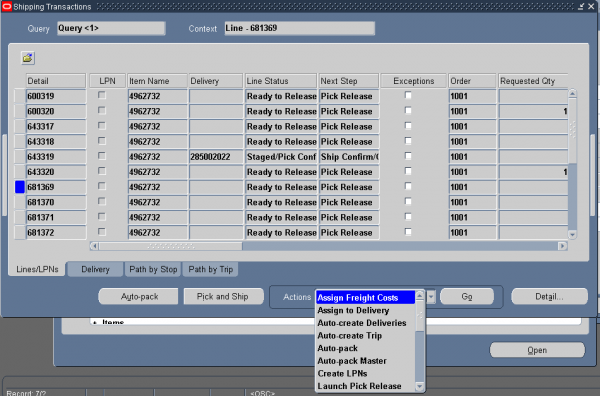The width and height of the screenshot is (600, 396).
Task: Click the Go button
Action: (466, 297)
